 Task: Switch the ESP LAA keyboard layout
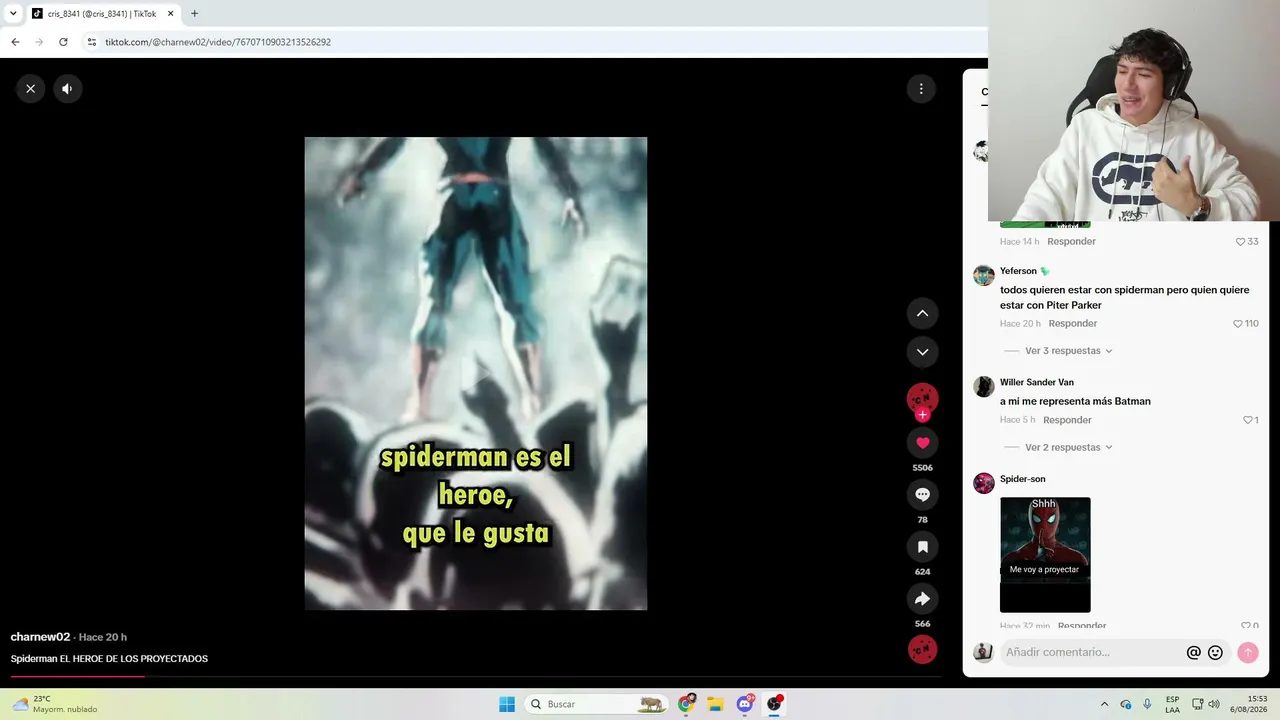pos(1172,704)
